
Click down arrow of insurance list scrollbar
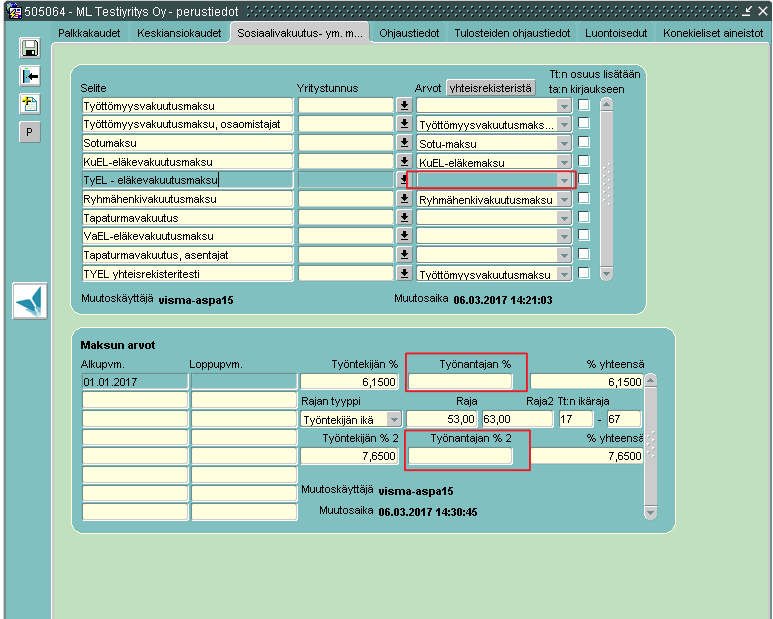(606, 274)
